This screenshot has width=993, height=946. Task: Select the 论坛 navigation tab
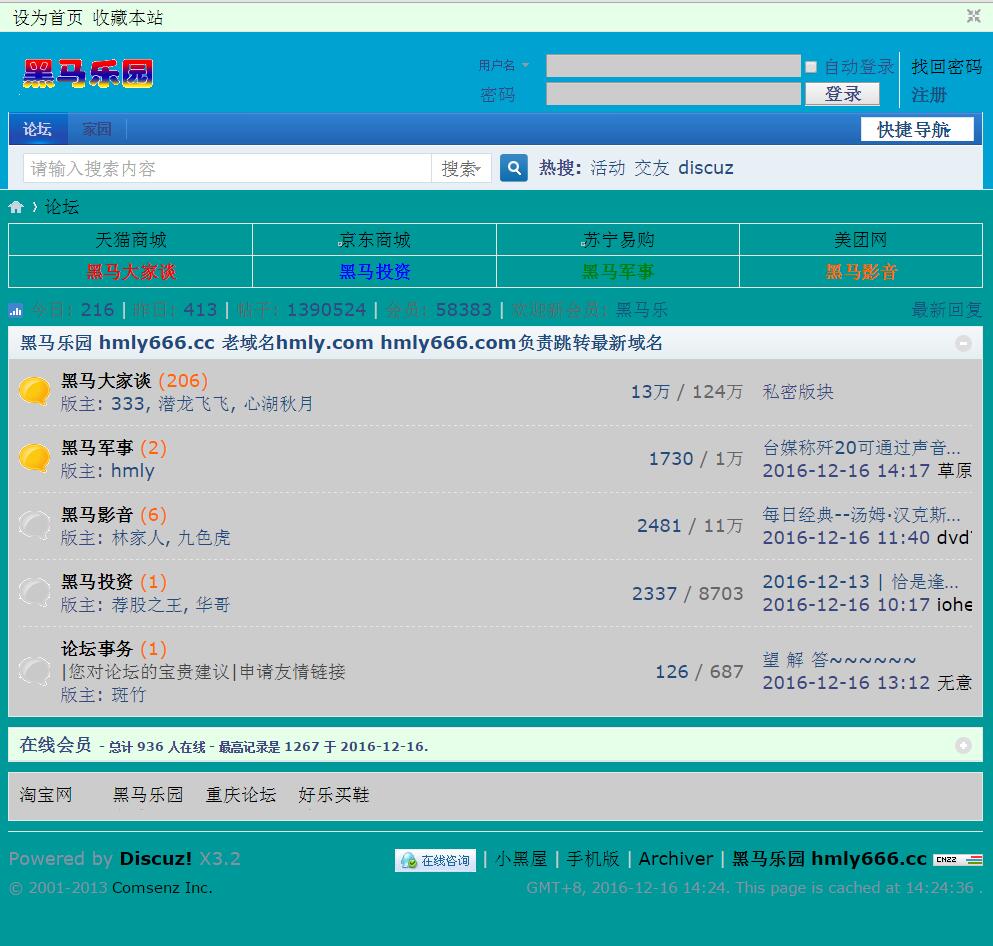(37, 129)
